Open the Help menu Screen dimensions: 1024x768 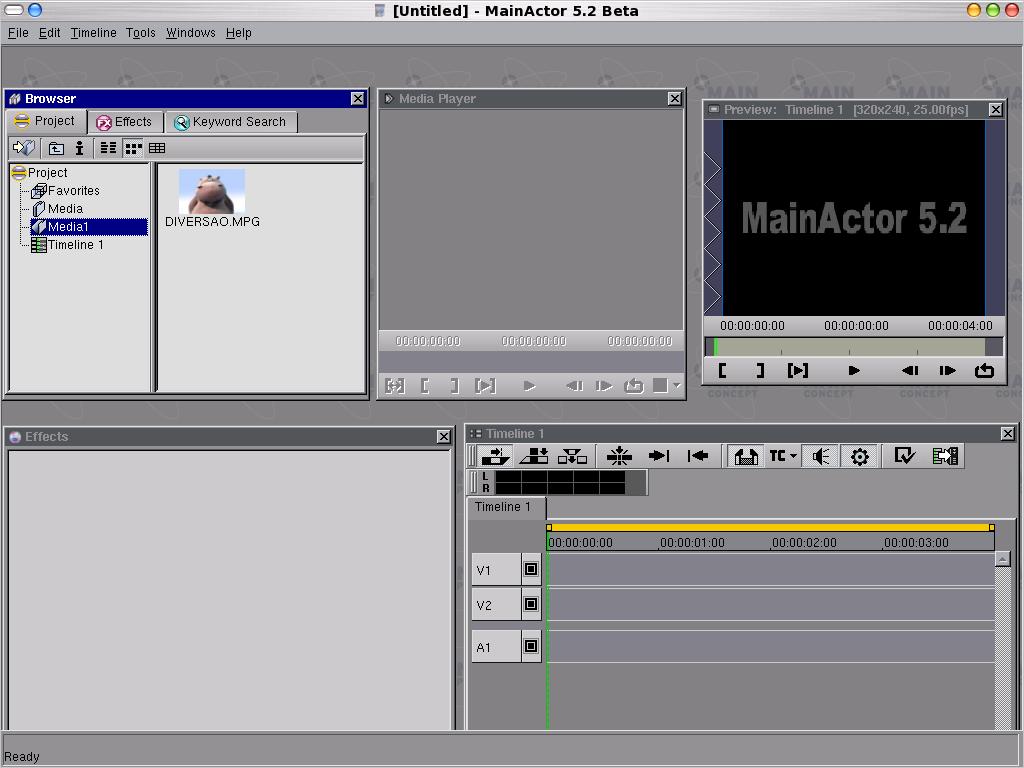coord(238,33)
